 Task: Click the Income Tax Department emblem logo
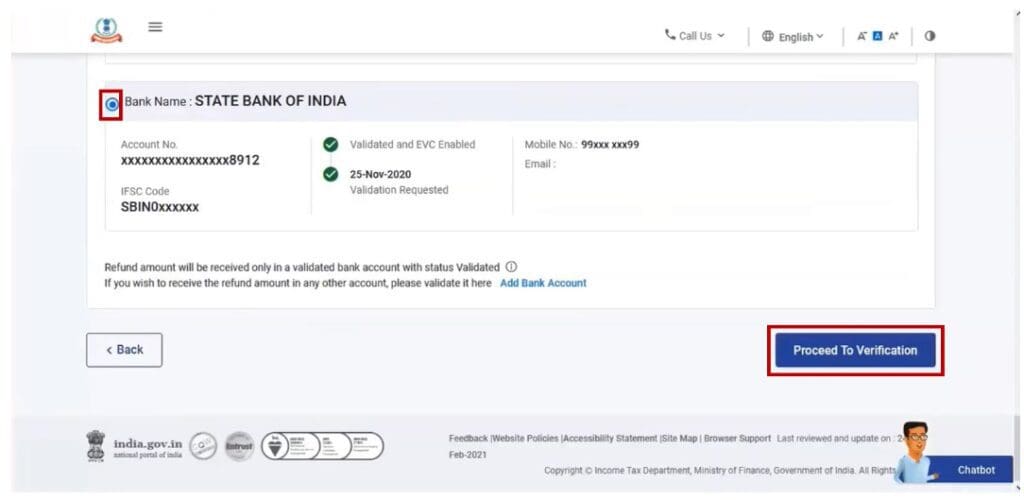(106, 30)
